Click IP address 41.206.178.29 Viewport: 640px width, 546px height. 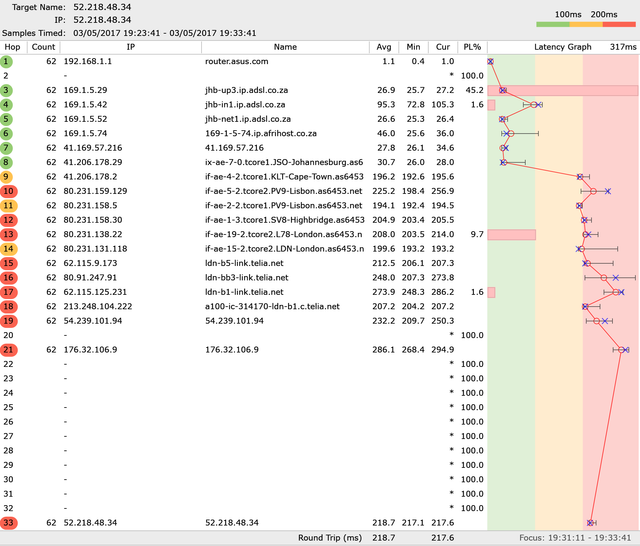[x=93, y=162]
